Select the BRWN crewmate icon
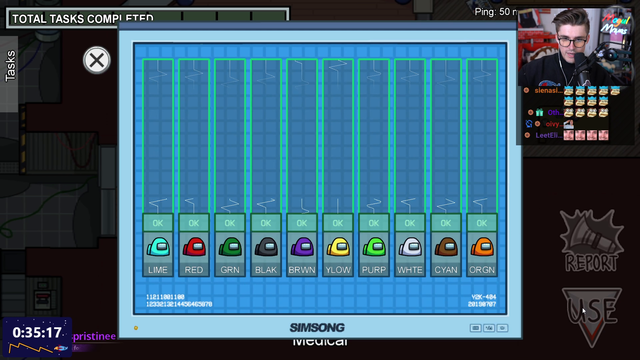Viewport: 640px width, 360px height. pos(302,247)
